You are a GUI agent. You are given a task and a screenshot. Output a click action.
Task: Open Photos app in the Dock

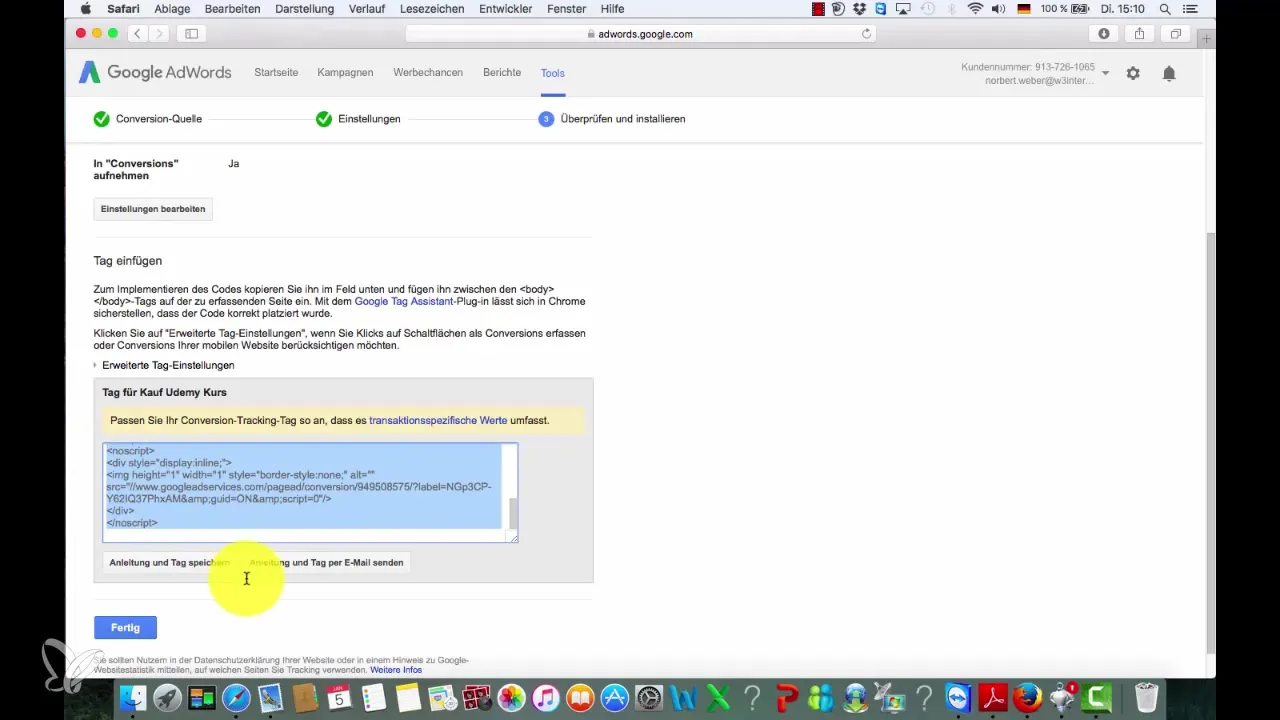pyautogui.click(x=511, y=698)
